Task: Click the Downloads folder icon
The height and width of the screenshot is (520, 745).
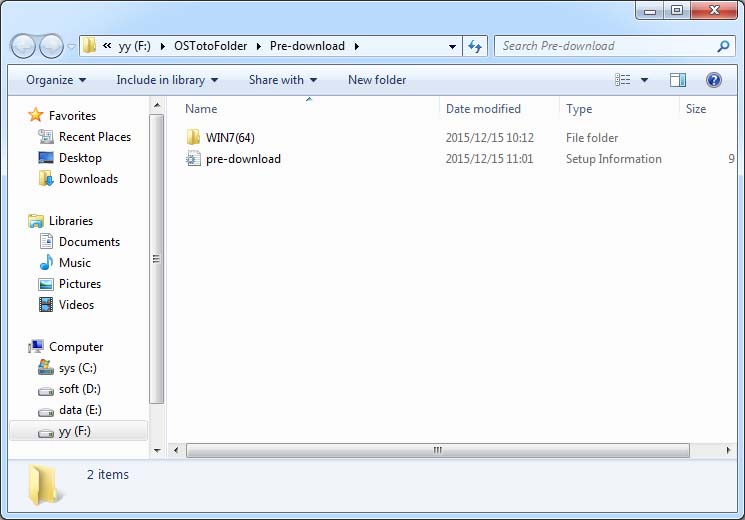Action: (46, 179)
